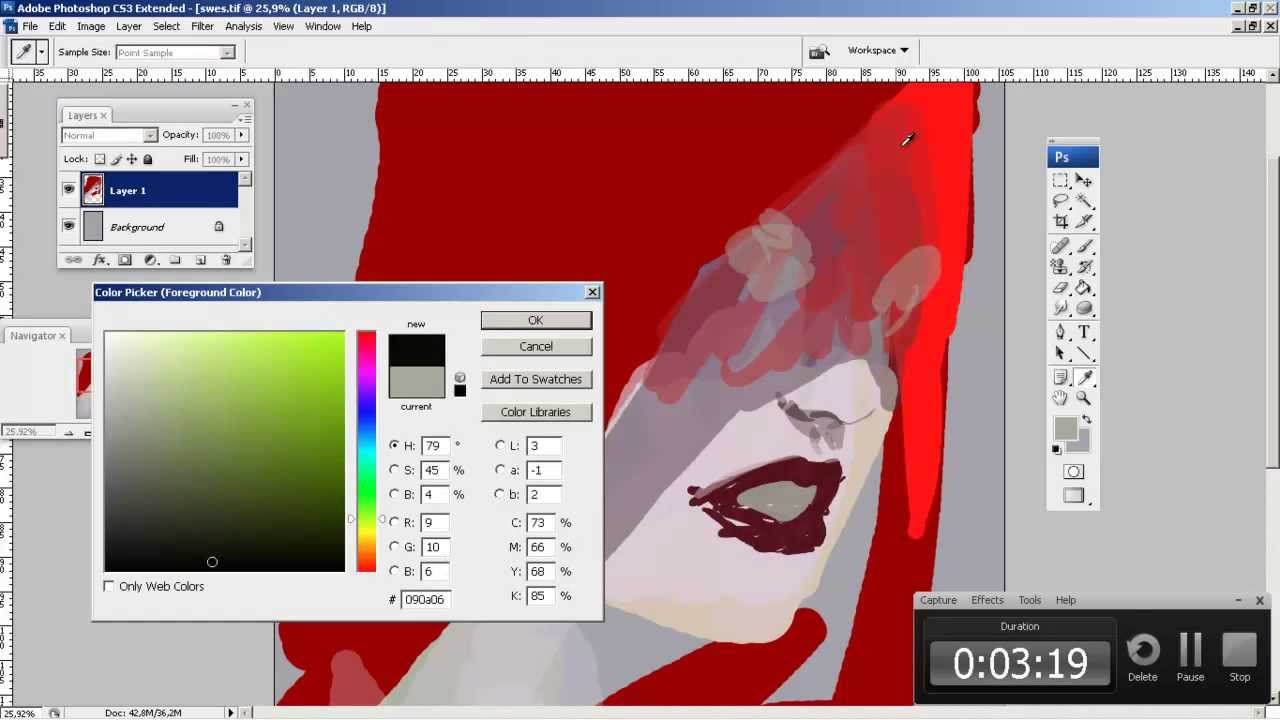This screenshot has height=720, width=1280.
Task: Open the Fill slider arrow
Action: point(241,159)
